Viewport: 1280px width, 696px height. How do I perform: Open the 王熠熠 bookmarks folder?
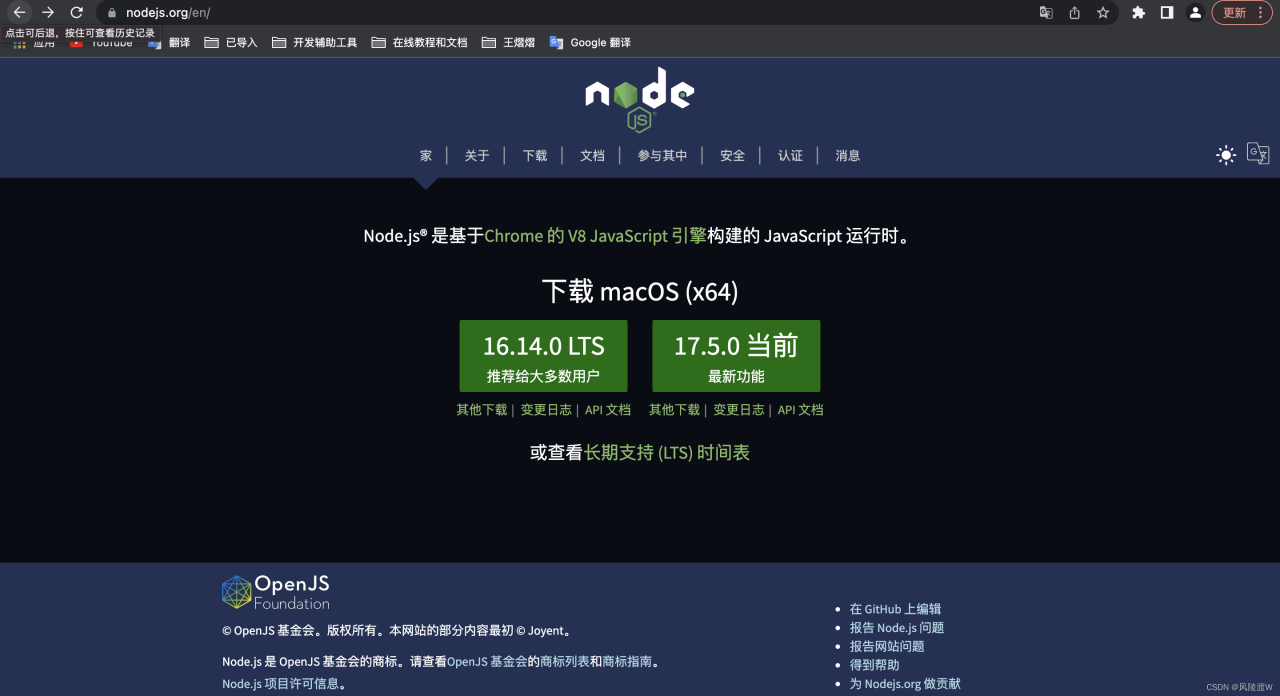(508, 42)
